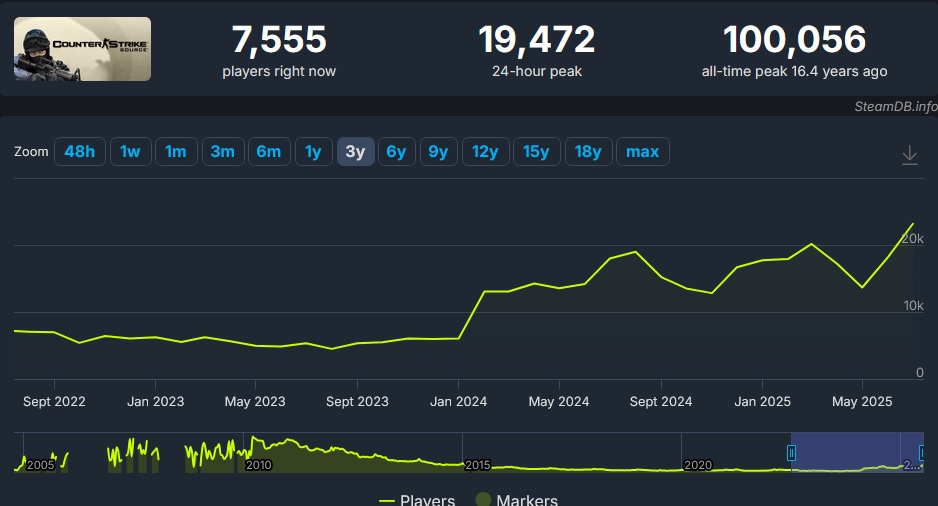Set zoom to 6y
Image resolution: width=938 pixels, height=506 pixels.
point(397,151)
